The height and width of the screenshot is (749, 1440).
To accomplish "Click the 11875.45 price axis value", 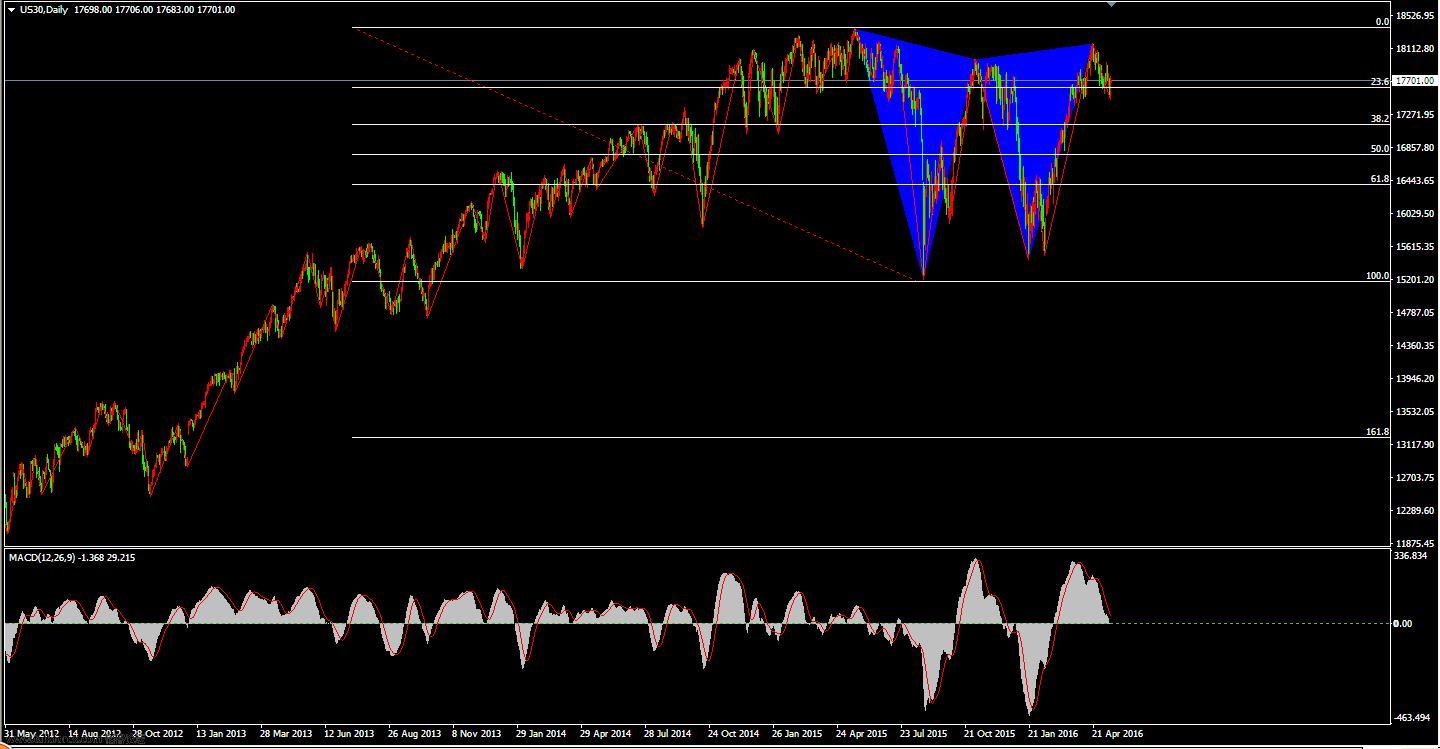I will click(x=1415, y=544).
